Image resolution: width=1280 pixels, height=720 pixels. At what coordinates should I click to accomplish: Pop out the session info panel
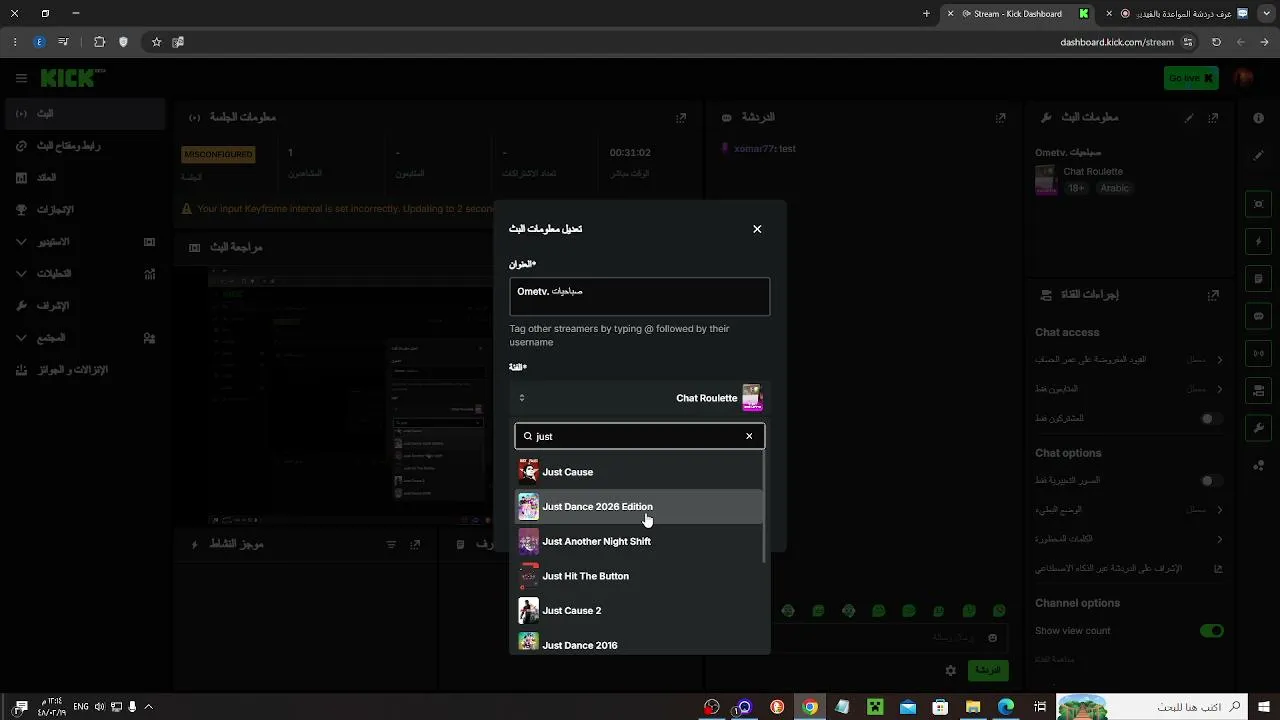[x=681, y=117]
